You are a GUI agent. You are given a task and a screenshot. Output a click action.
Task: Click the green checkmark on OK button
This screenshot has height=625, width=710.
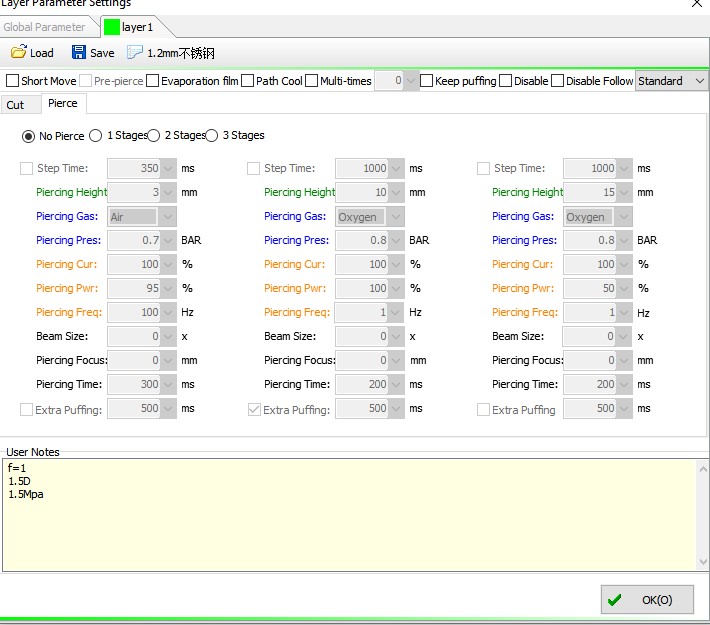(x=614, y=600)
